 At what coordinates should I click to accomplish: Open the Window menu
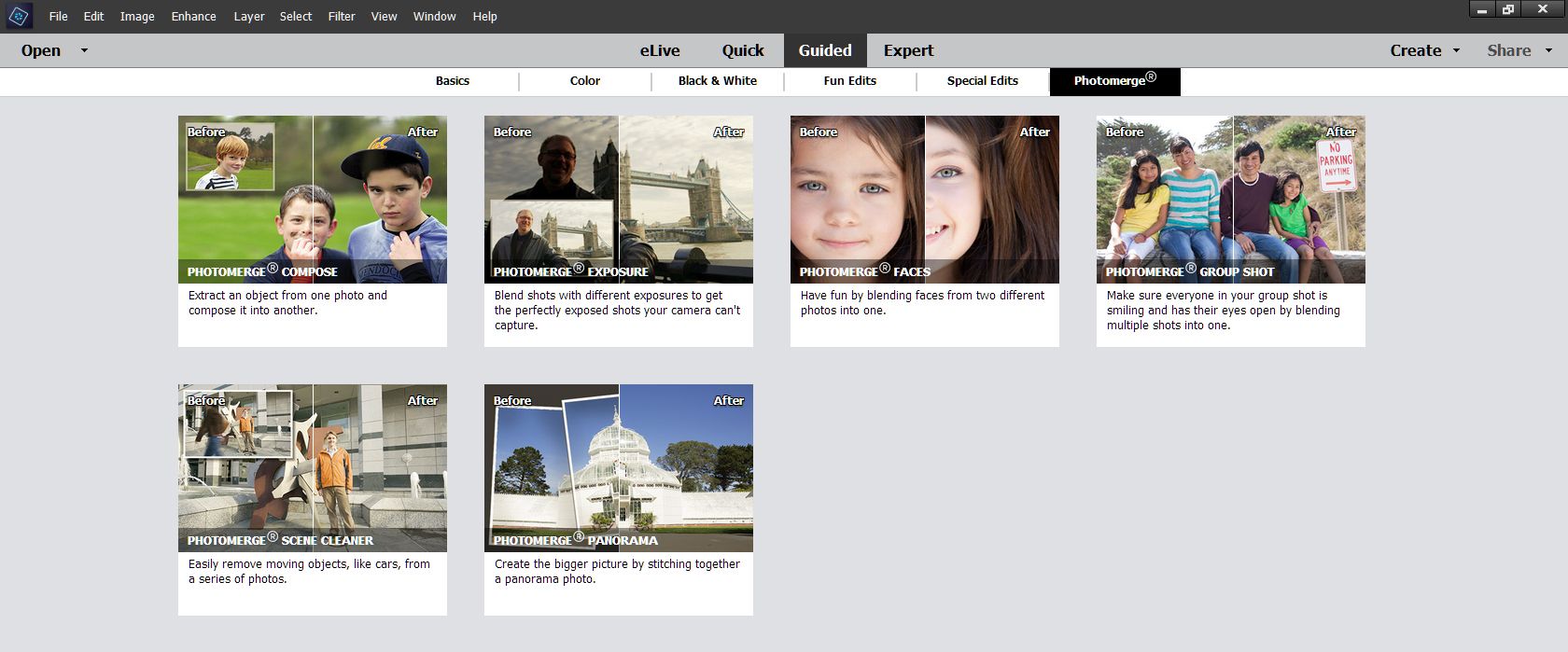[435, 17]
